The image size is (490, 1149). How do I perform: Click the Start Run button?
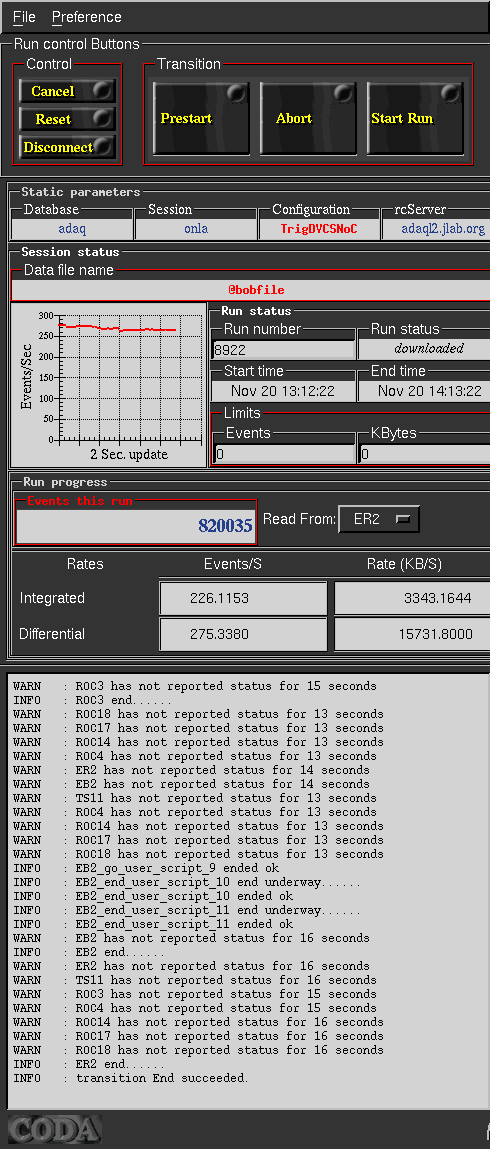pyautogui.click(x=415, y=118)
